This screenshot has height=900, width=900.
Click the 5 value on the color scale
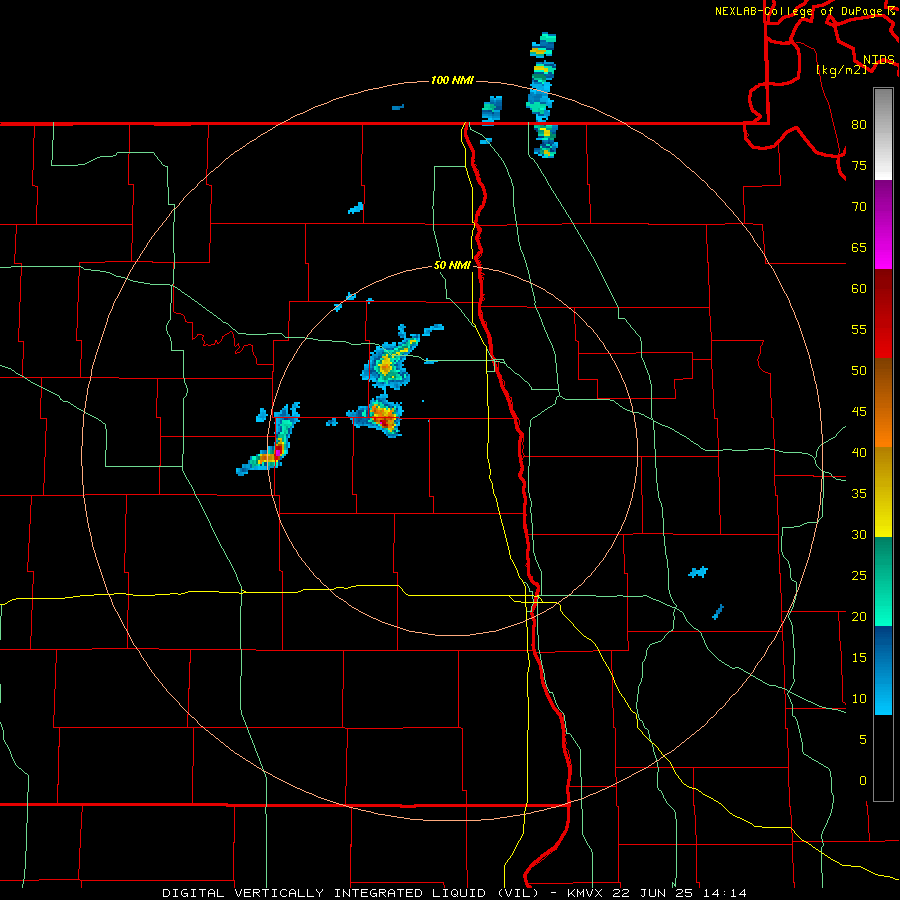tap(863, 740)
